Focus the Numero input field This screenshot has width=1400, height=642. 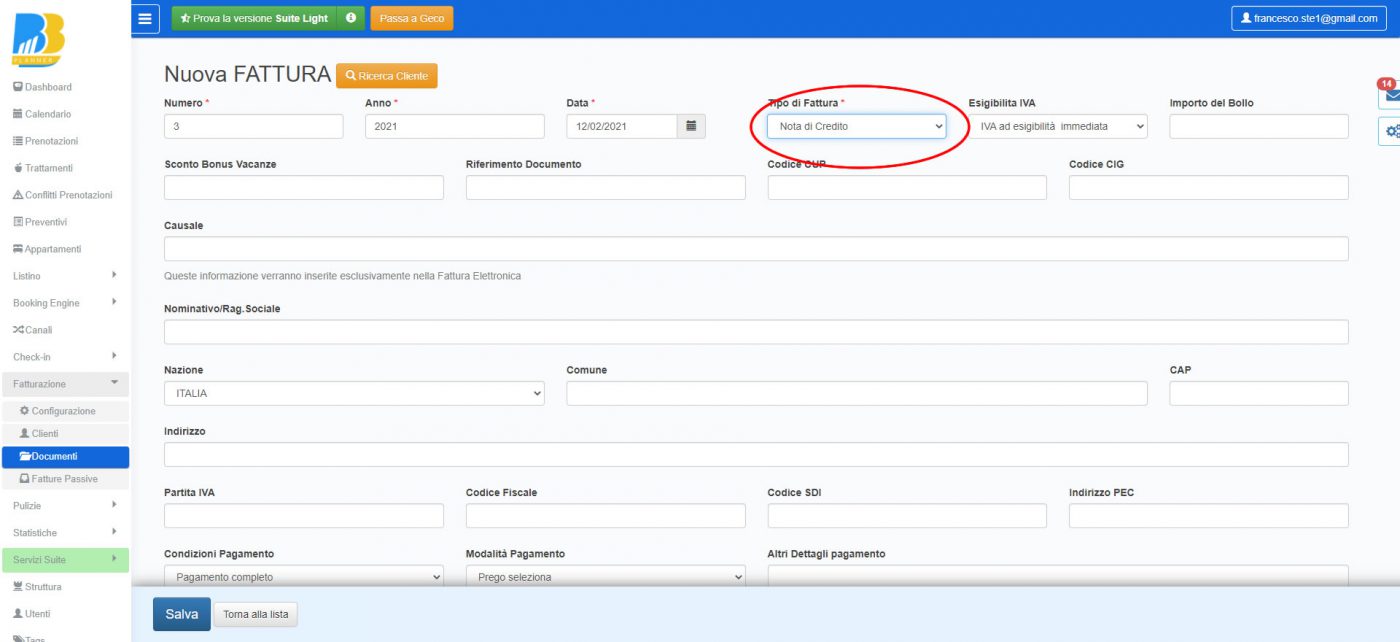point(254,126)
